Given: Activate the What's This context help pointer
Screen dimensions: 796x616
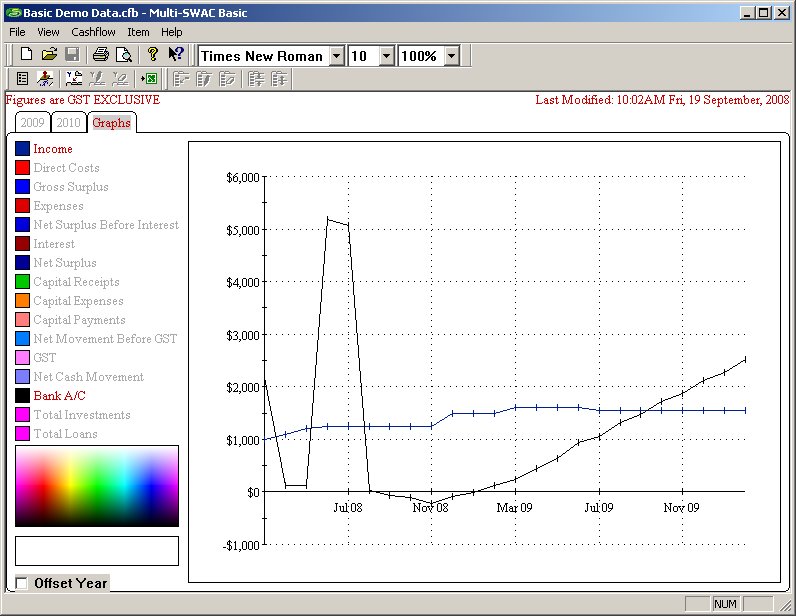Looking at the screenshot, I should click(176, 54).
